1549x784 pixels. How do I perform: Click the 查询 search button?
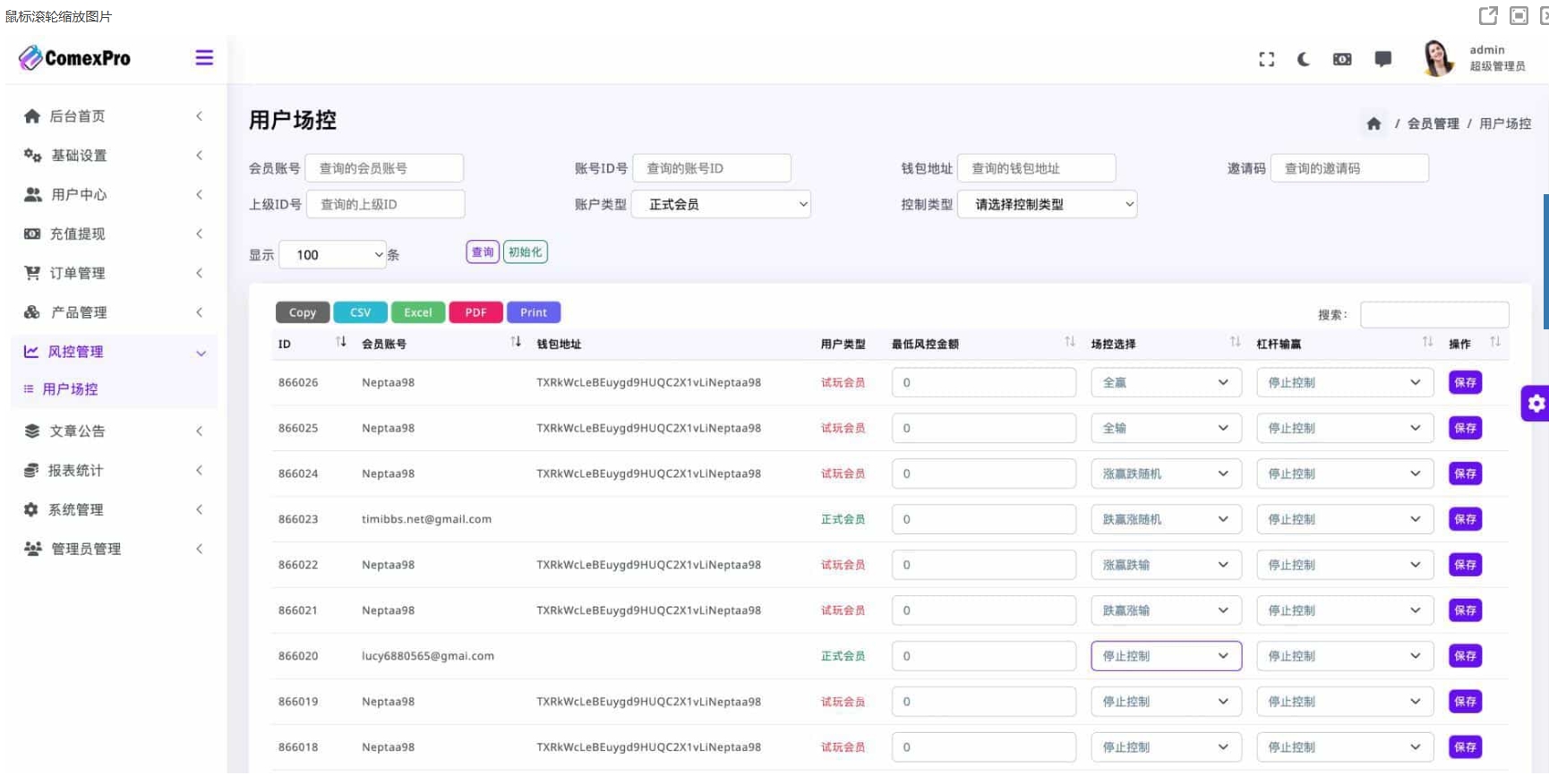click(483, 252)
